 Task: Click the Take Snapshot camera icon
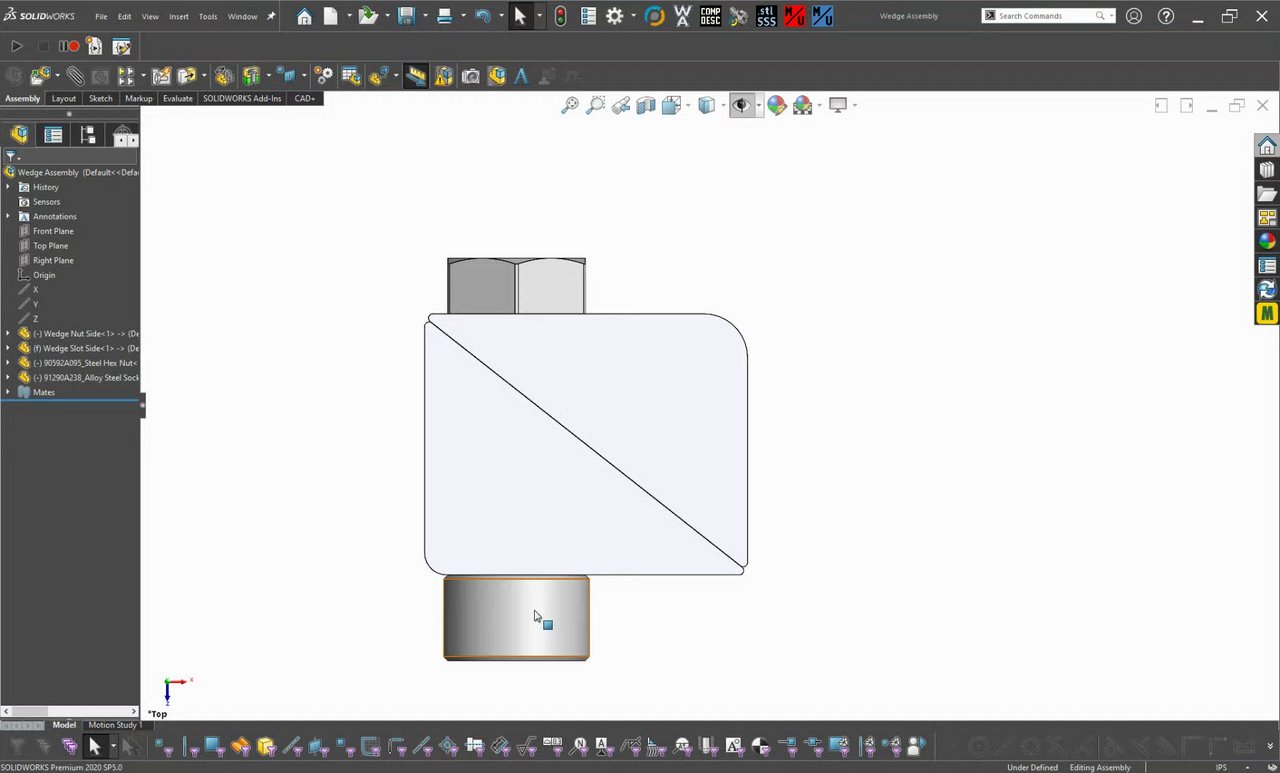pos(470,76)
